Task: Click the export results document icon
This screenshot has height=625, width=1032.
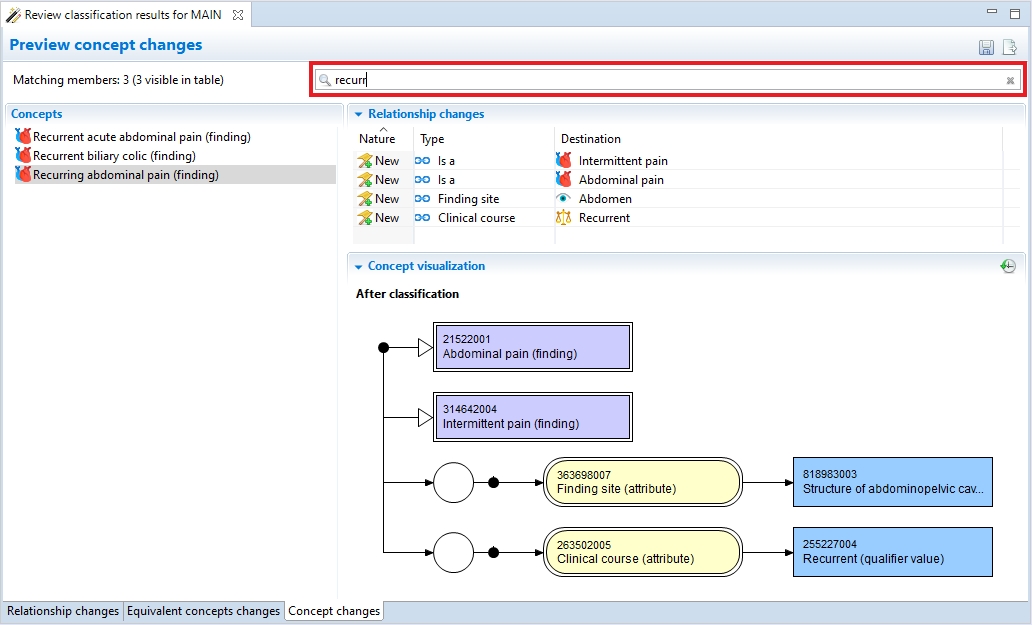Action: [1010, 48]
